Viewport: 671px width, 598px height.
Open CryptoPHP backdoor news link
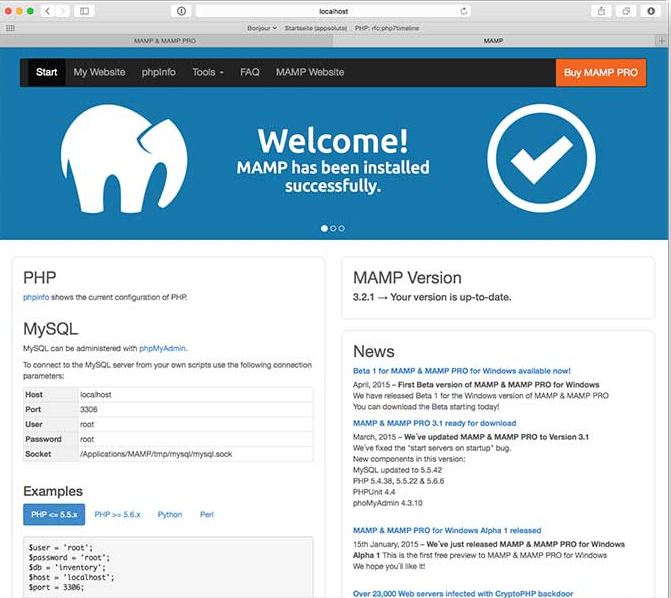coord(463,594)
